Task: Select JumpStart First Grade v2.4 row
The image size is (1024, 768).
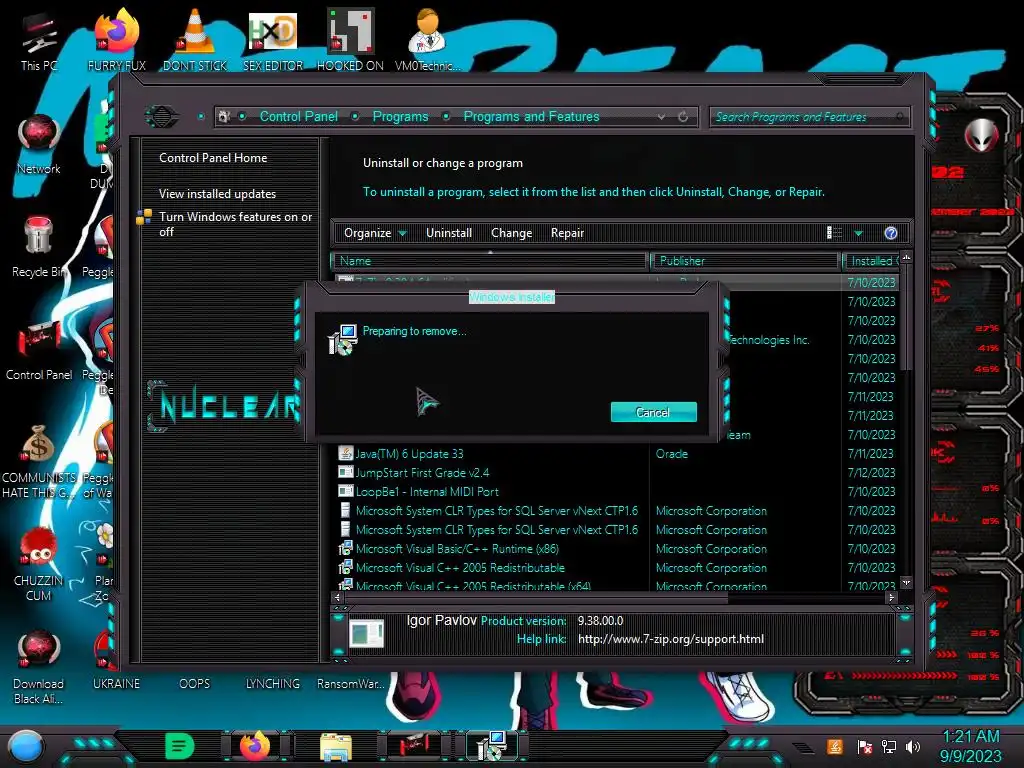Action: click(x=616, y=472)
